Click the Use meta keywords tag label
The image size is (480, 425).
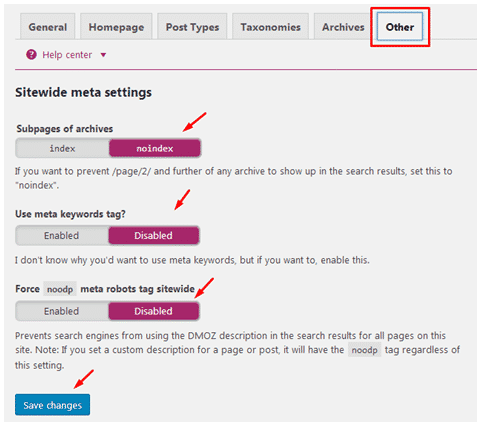tap(70, 214)
